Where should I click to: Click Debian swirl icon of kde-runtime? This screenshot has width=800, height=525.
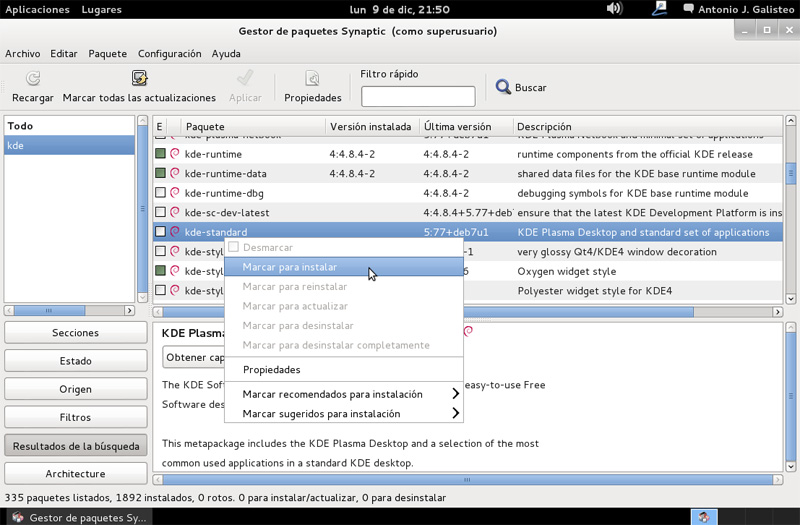tap(174, 154)
